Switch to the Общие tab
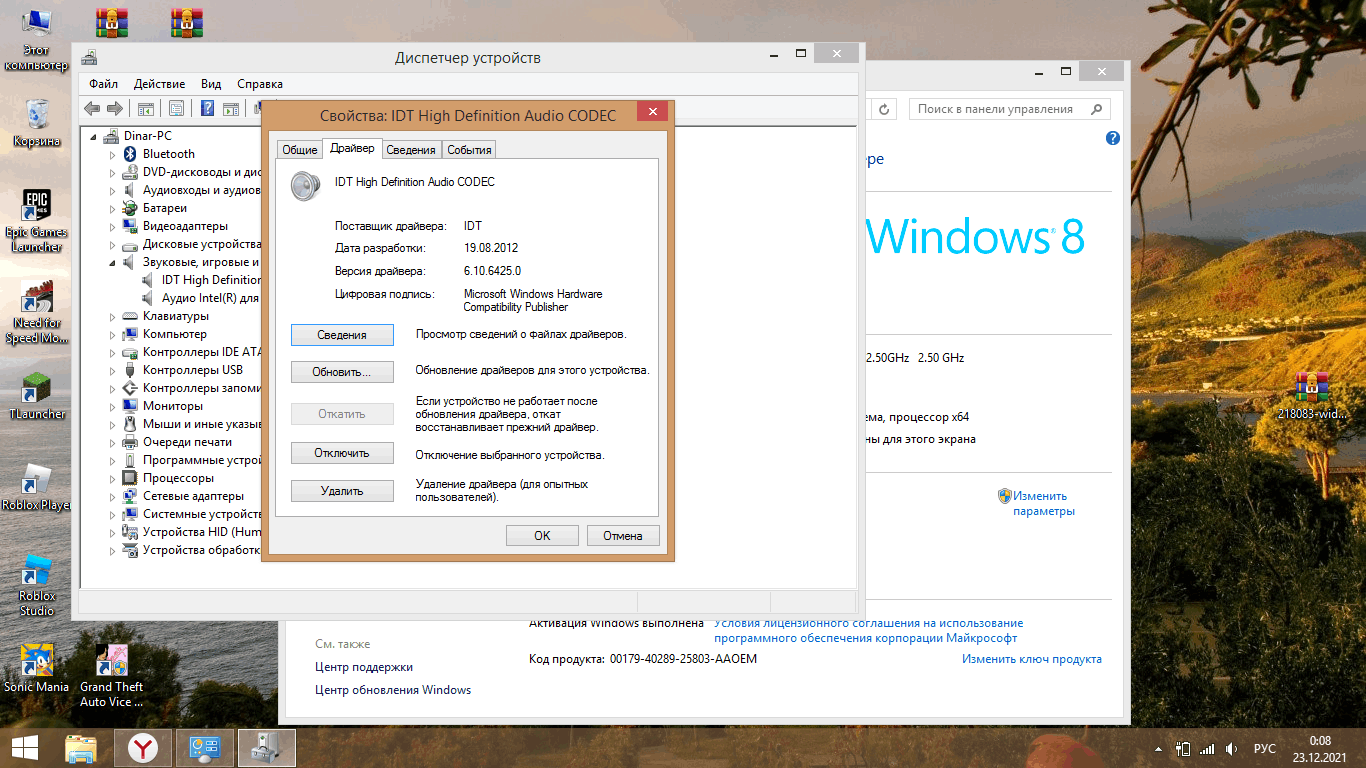This screenshot has width=1366, height=768. pyautogui.click(x=300, y=150)
